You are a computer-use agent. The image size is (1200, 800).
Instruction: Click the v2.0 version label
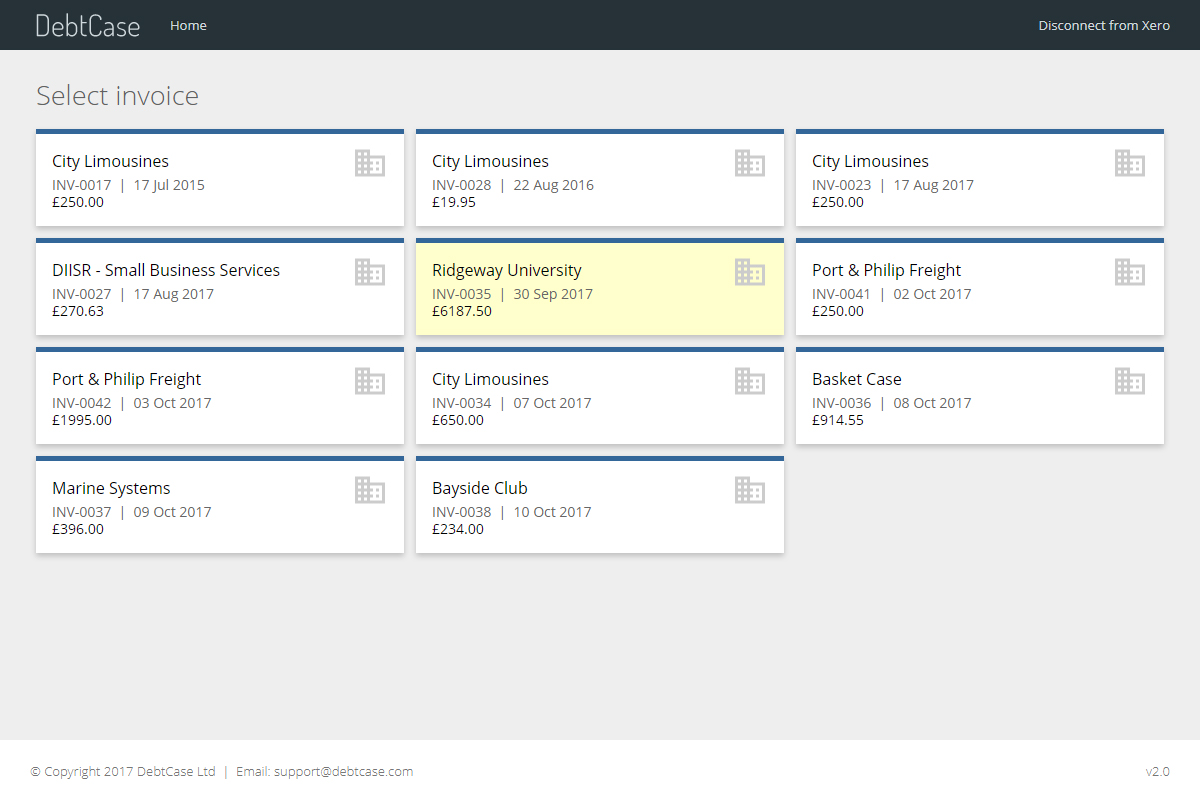(x=1158, y=772)
